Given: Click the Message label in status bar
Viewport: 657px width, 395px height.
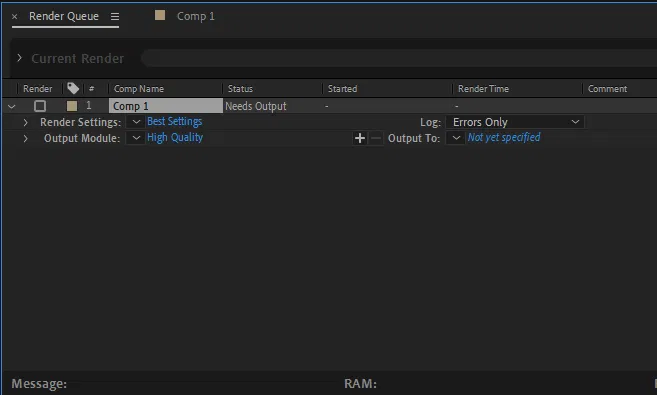Looking at the screenshot, I should [39, 383].
